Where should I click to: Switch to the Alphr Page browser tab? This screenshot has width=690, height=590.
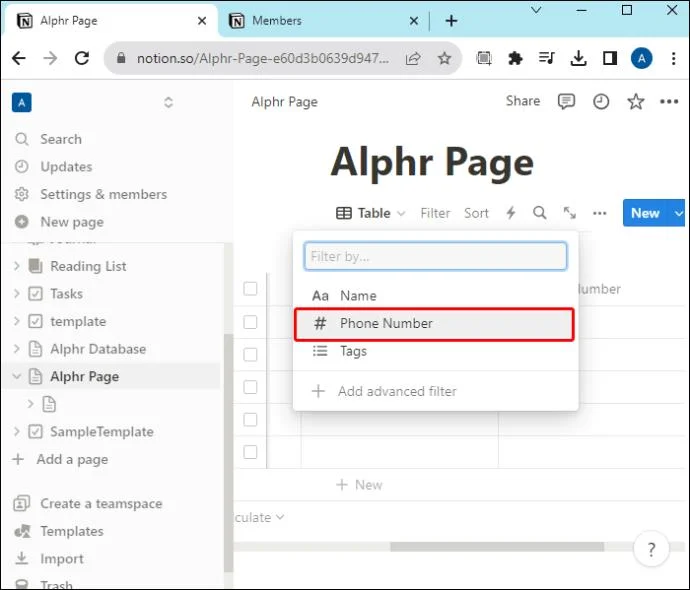tap(110, 21)
